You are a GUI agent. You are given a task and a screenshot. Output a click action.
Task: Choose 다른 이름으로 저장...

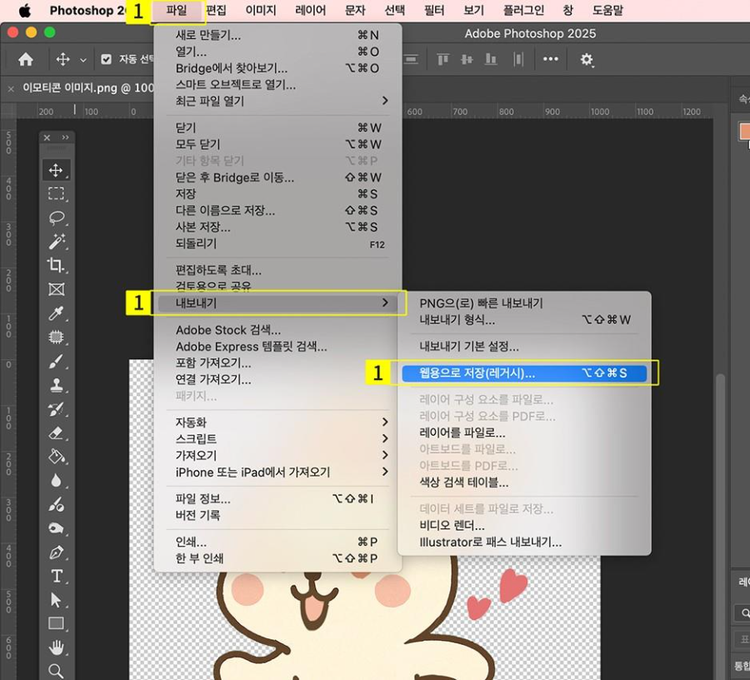tap(277, 210)
